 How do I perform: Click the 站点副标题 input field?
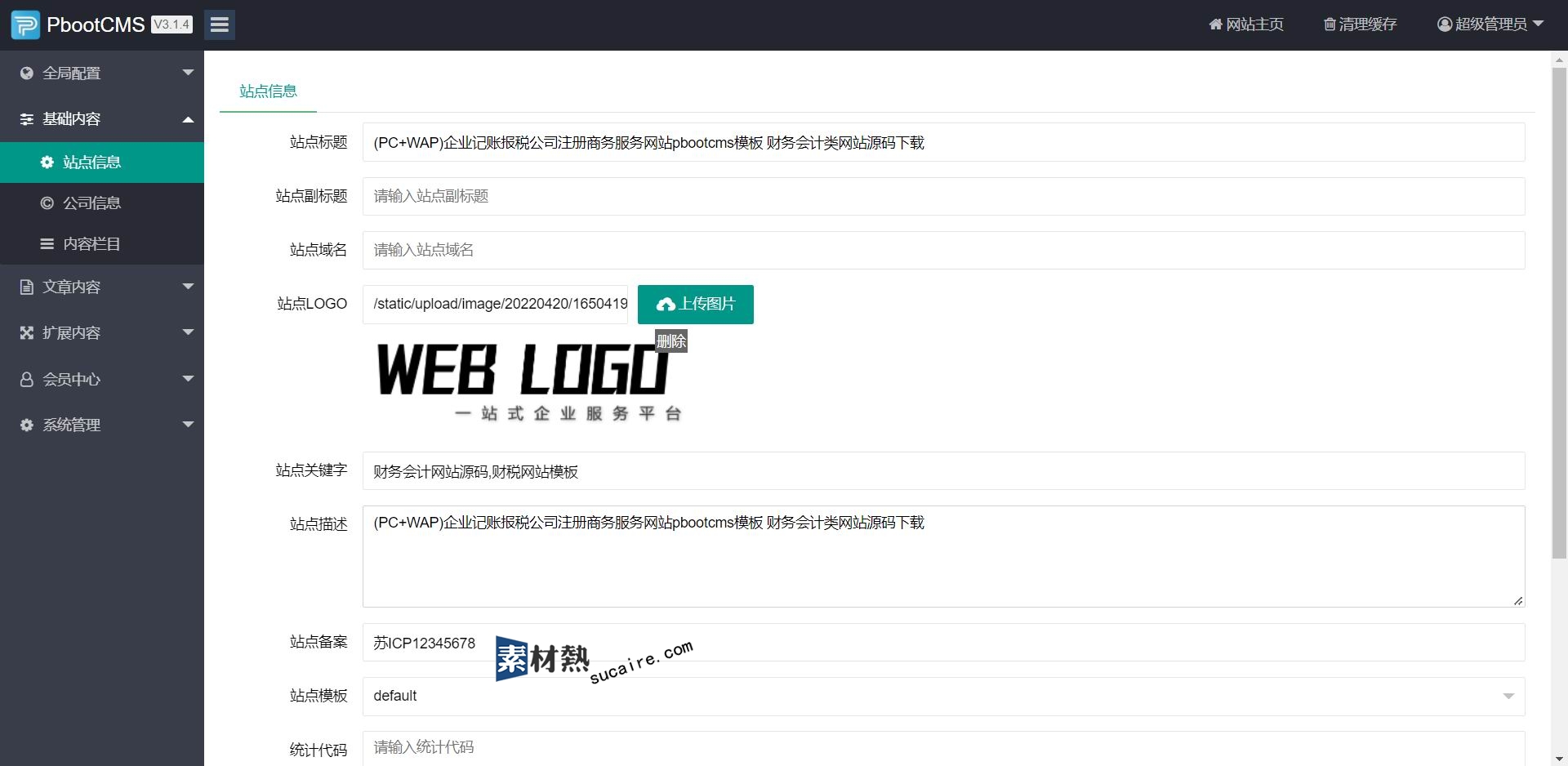point(943,197)
